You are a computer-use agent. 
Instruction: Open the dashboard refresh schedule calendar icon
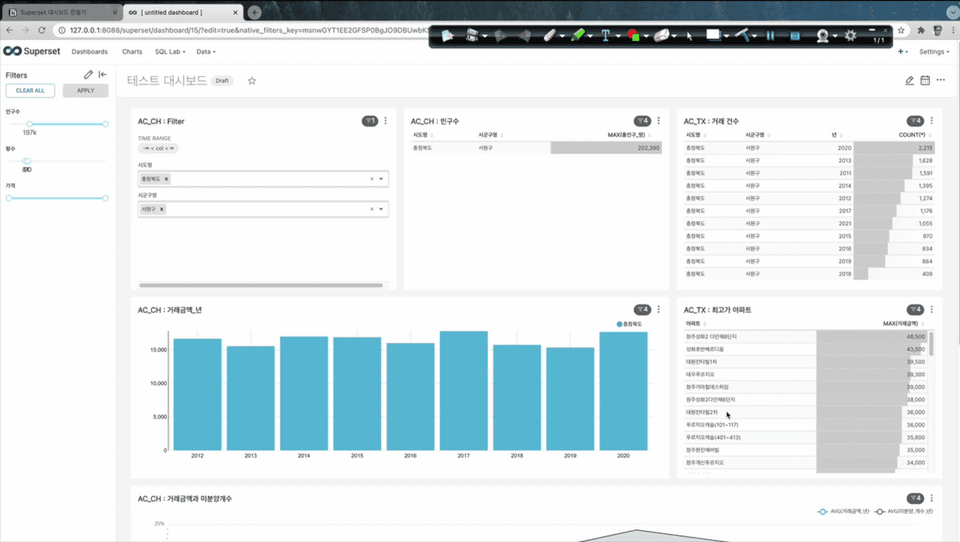[x=925, y=80]
